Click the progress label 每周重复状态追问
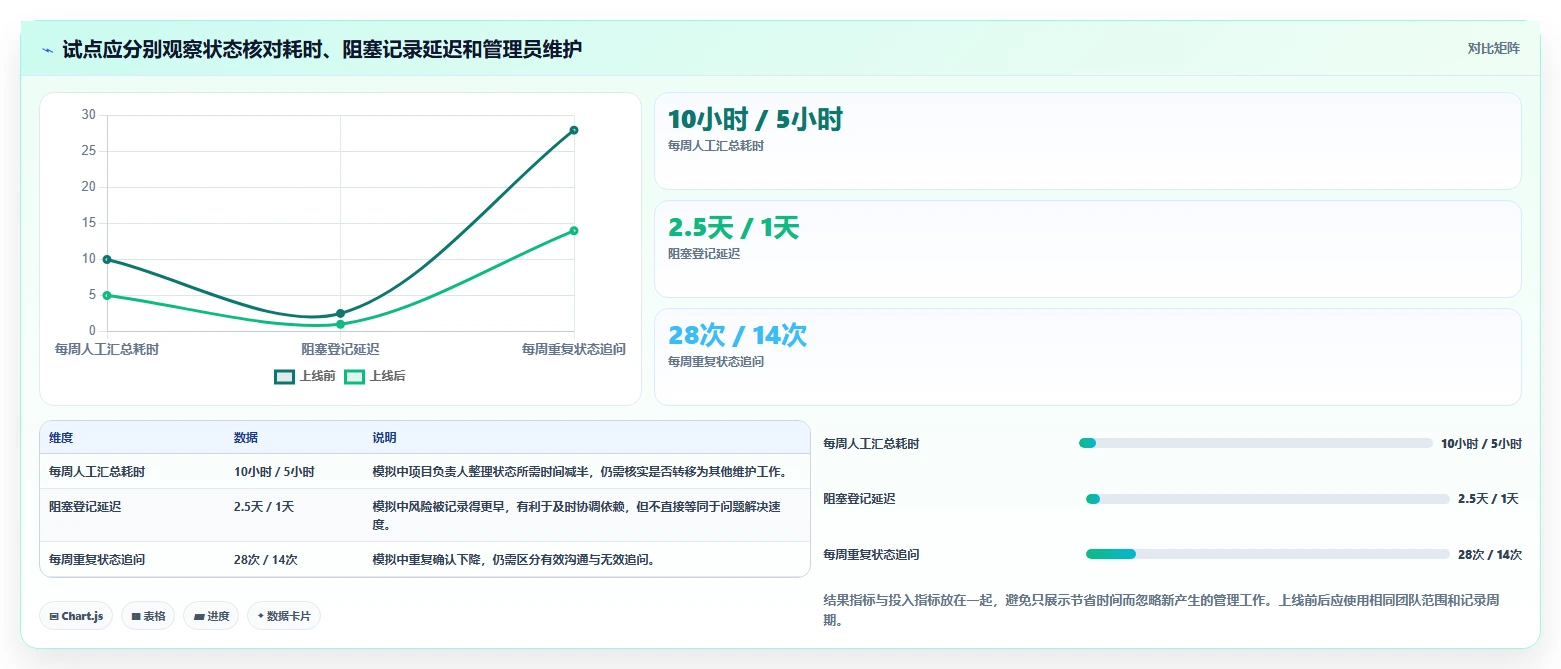 pos(871,554)
